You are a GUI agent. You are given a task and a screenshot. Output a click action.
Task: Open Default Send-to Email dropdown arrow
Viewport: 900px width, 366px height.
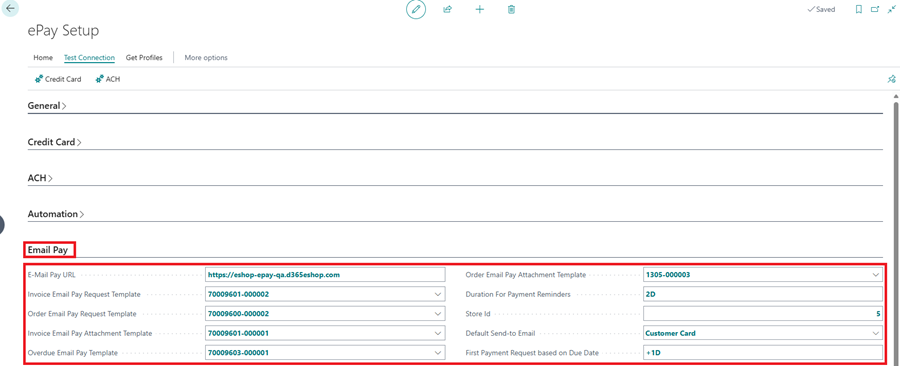pos(875,333)
